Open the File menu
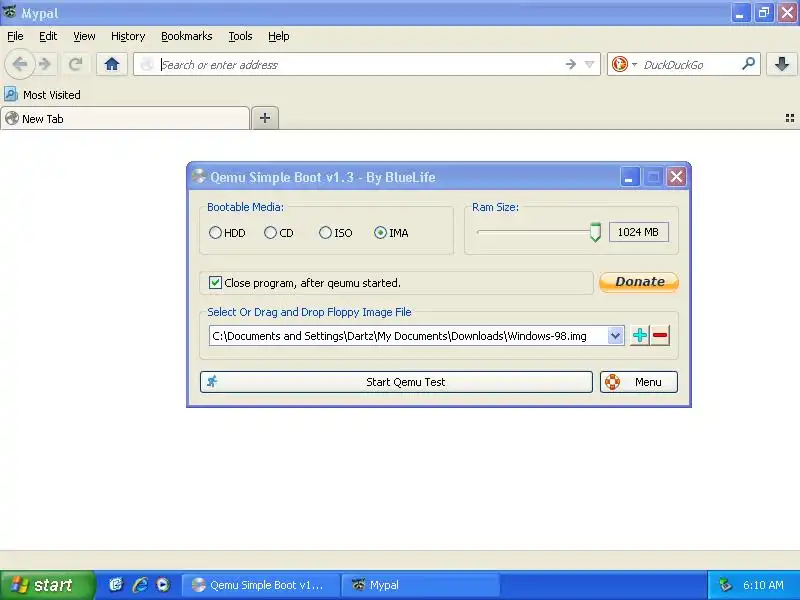This screenshot has width=800, height=600. [15, 36]
